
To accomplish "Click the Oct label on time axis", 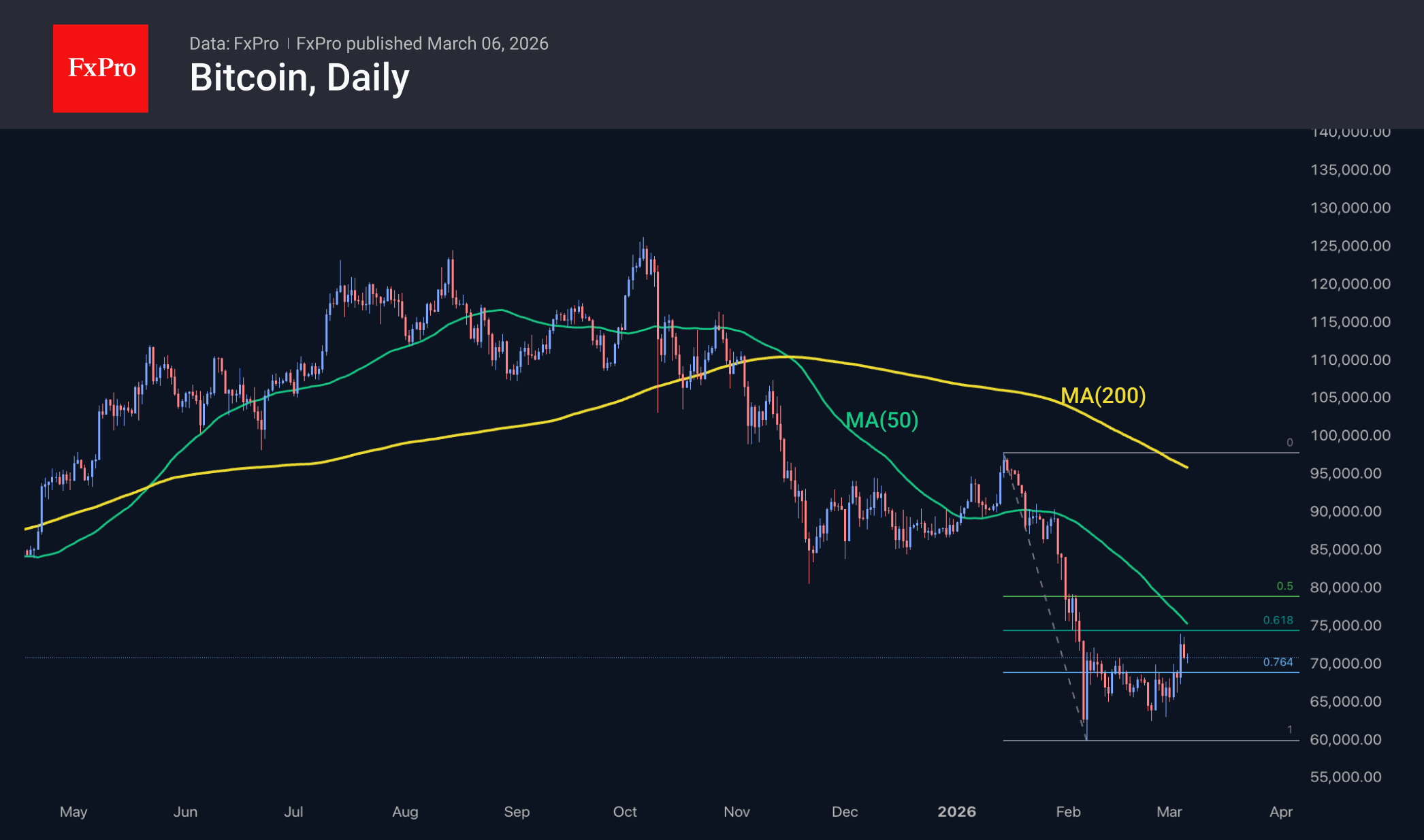I will [x=625, y=811].
